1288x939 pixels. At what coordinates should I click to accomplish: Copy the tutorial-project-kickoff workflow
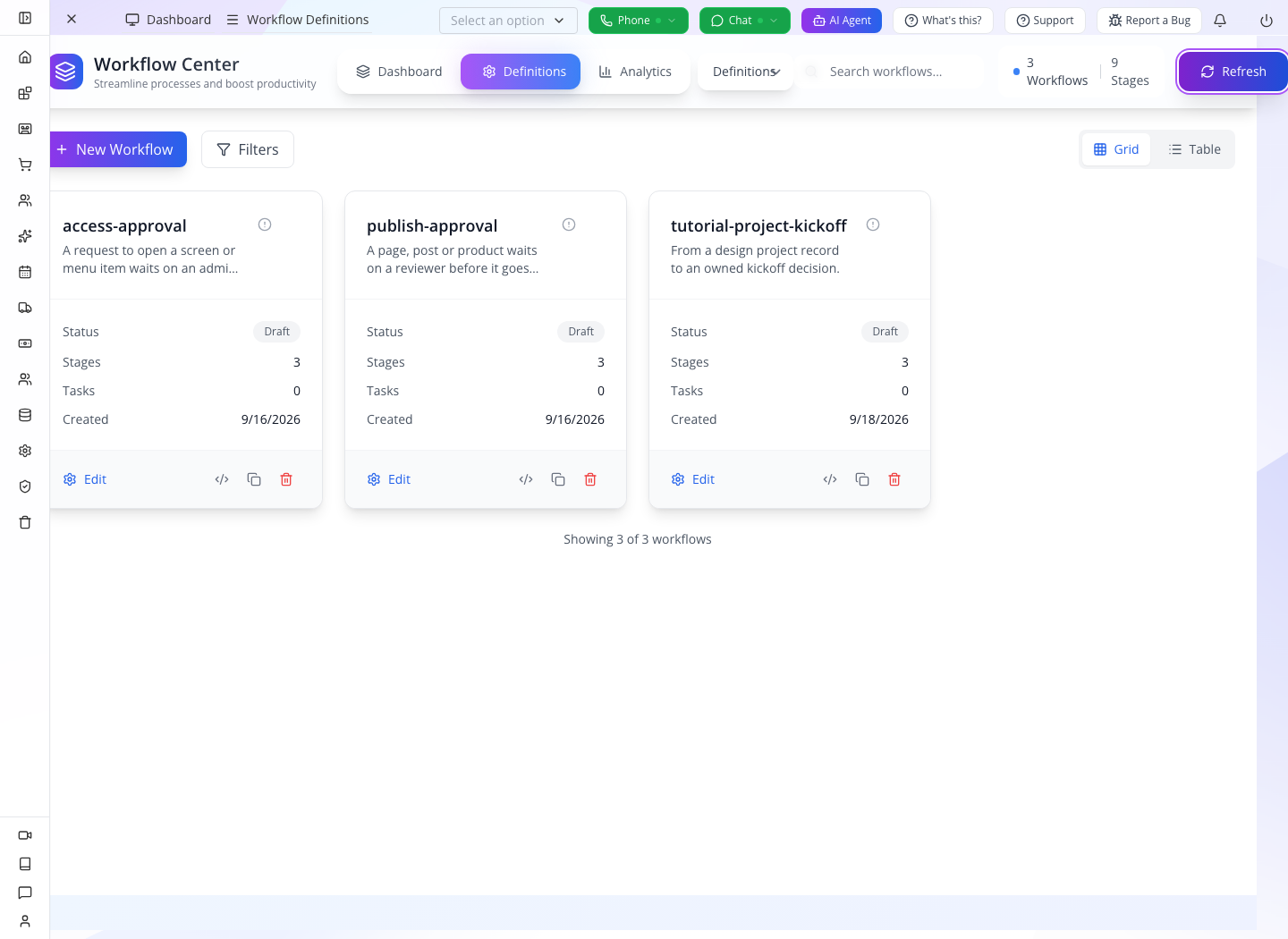862,479
